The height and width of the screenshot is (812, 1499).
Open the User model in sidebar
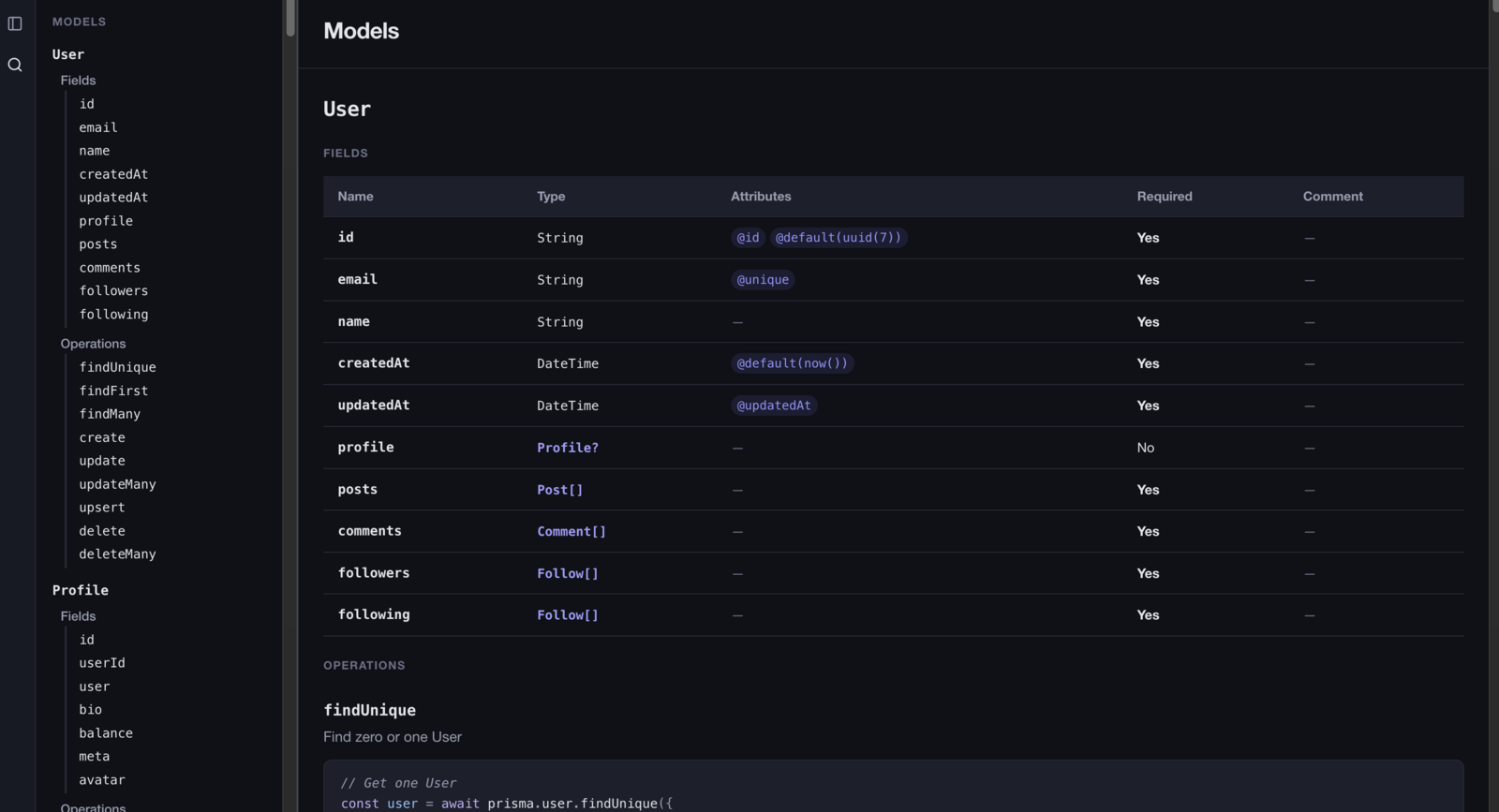click(68, 54)
